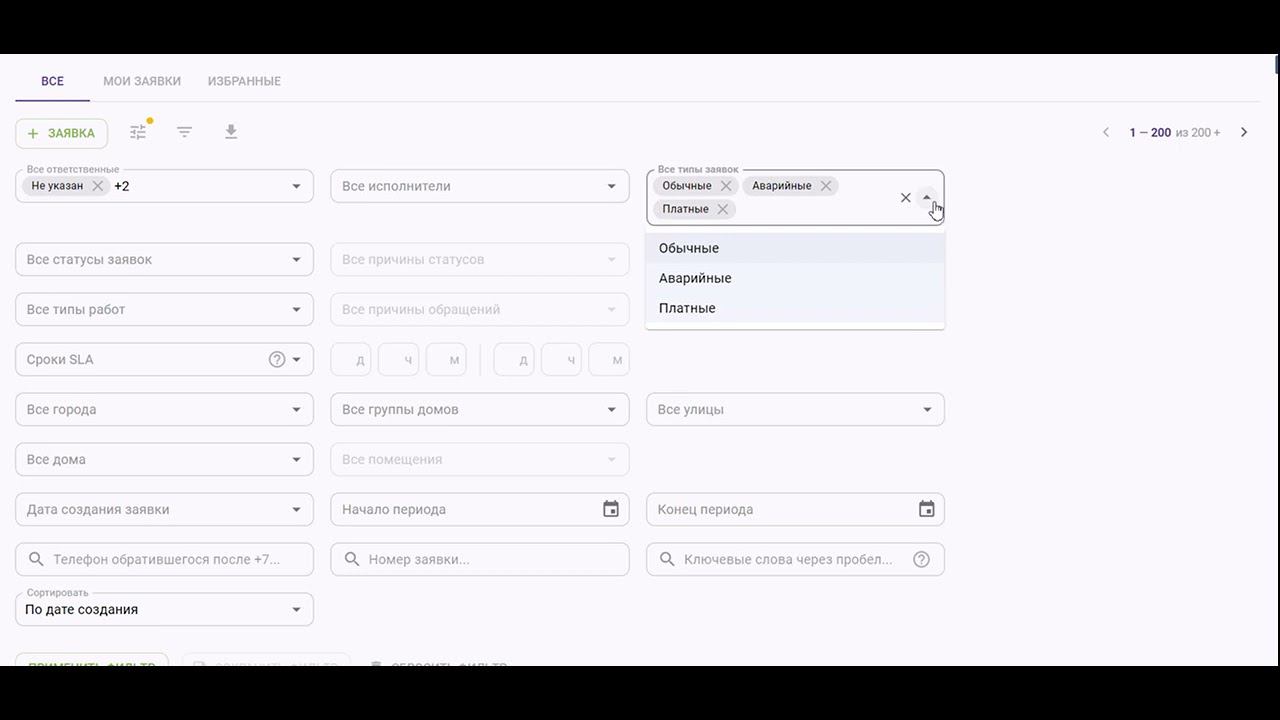Open the filter settings sliders icon

pos(138,132)
